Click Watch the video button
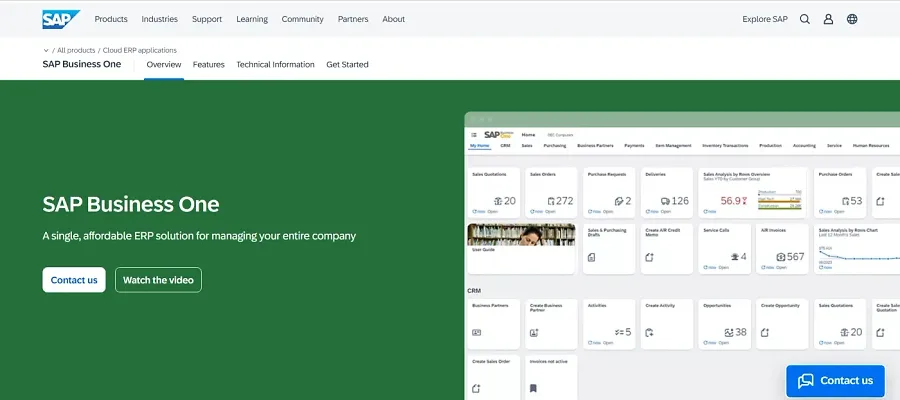This screenshot has width=900, height=400. pyautogui.click(x=158, y=280)
